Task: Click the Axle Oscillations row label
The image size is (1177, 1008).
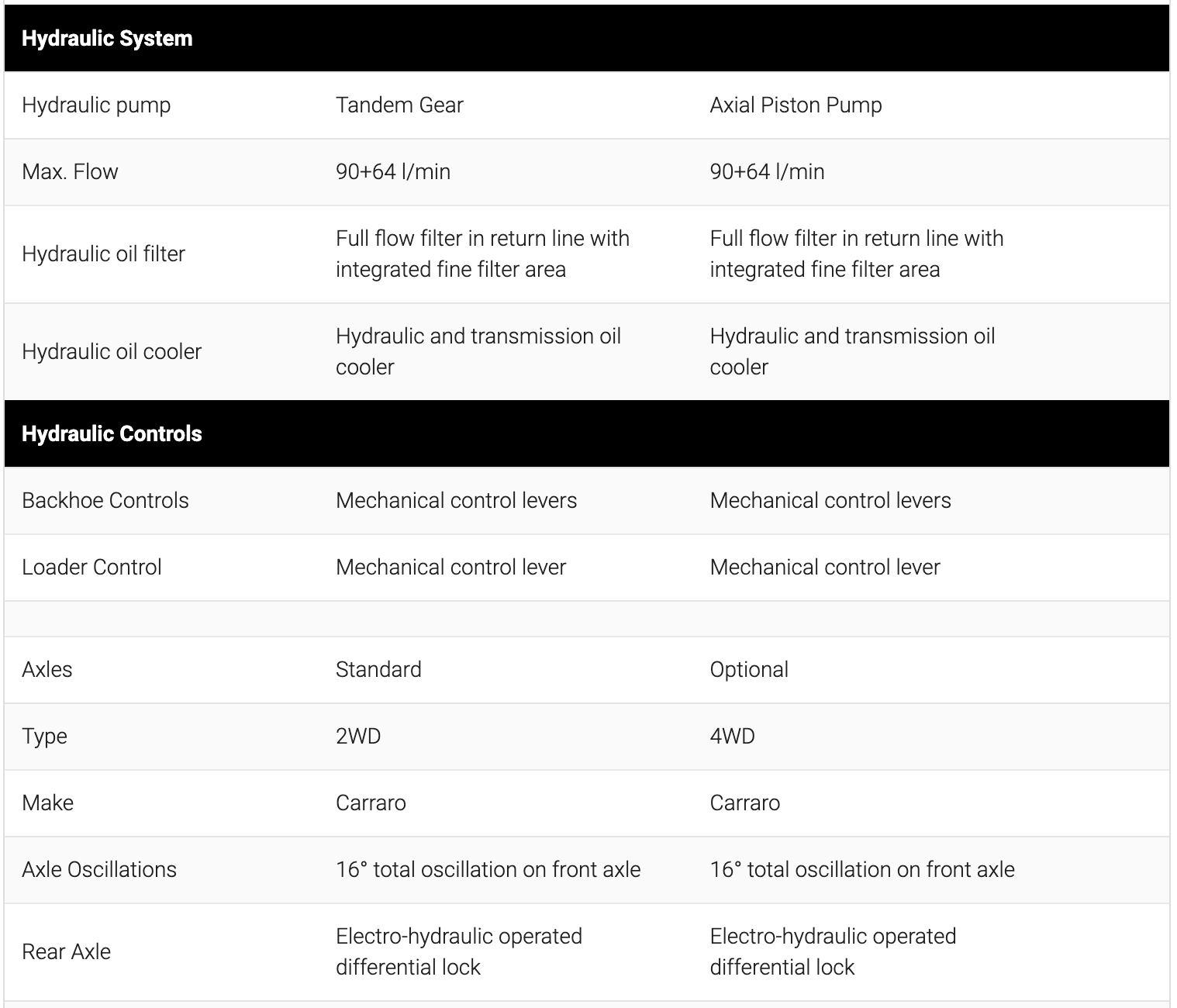Action: [x=99, y=870]
